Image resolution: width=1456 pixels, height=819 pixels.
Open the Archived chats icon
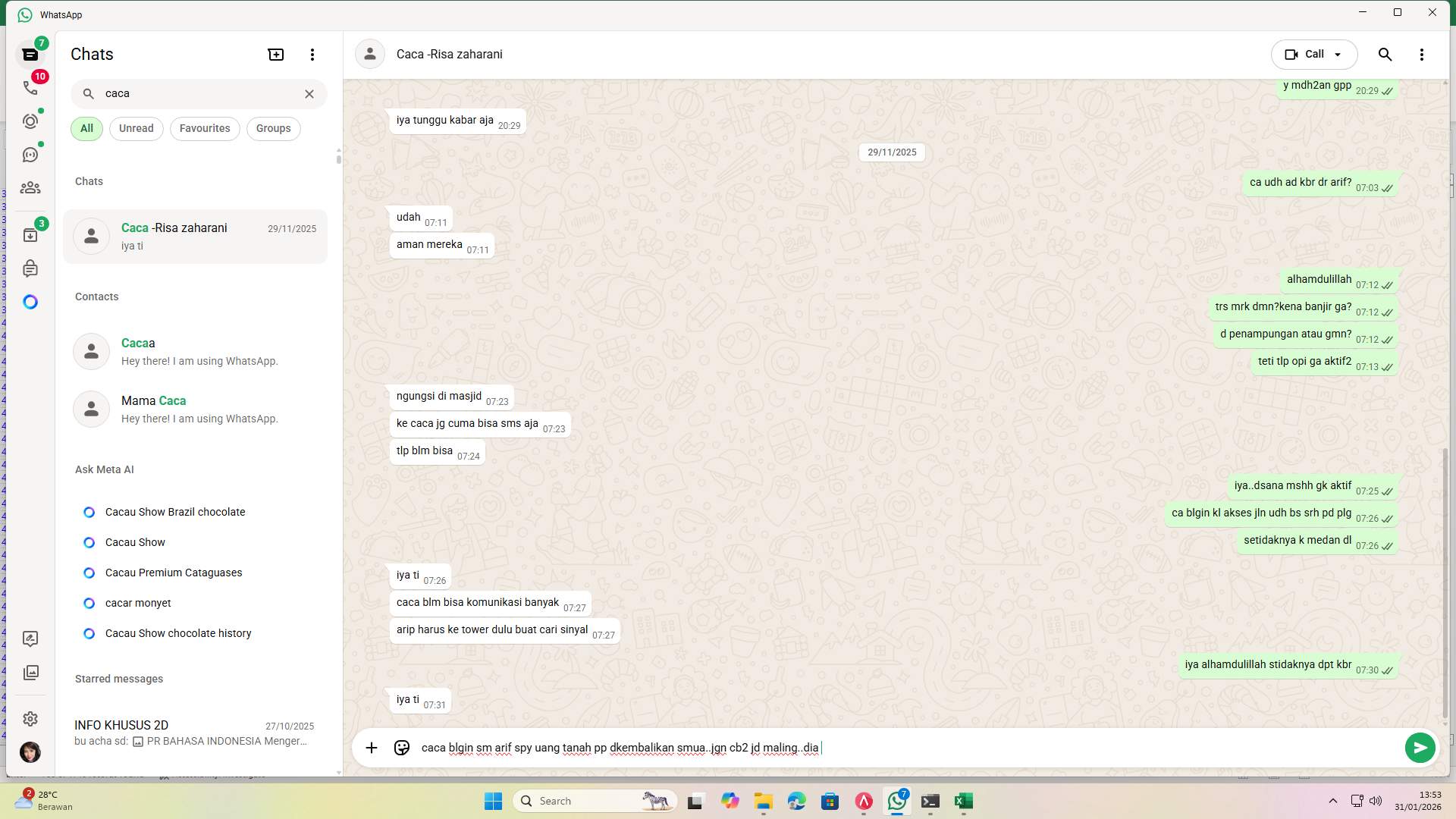[x=30, y=234]
